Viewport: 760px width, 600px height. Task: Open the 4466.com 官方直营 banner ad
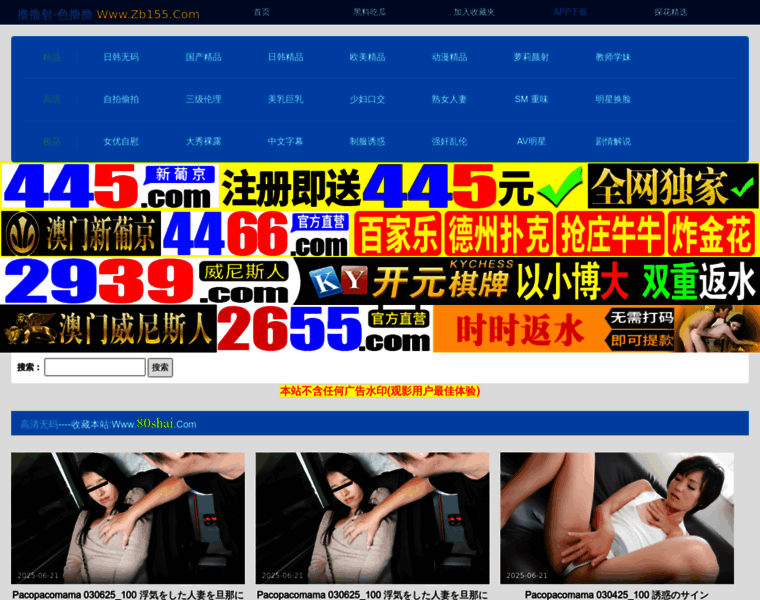(x=380, y=234)
